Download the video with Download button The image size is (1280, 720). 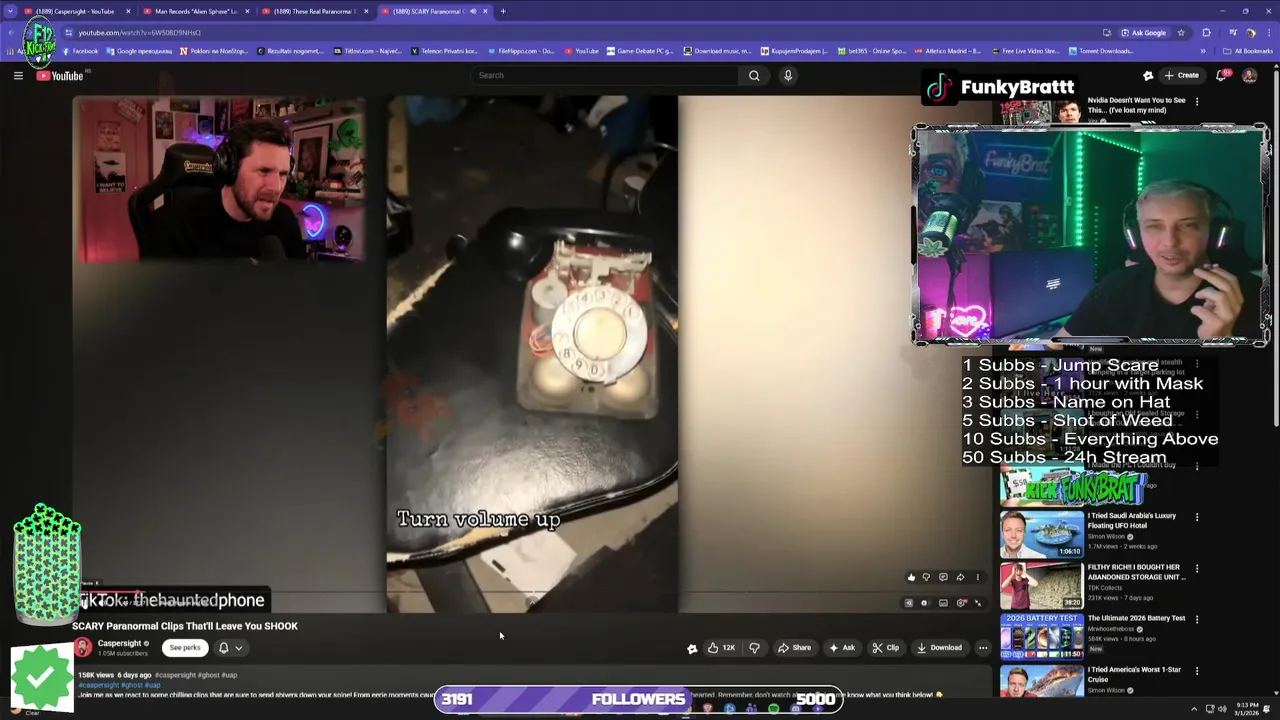(x=939, y=648)
